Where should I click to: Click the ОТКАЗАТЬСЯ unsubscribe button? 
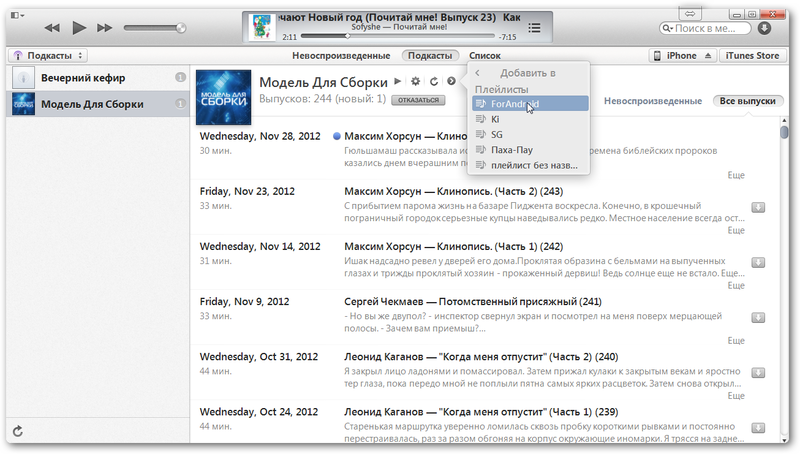(418, 100)
